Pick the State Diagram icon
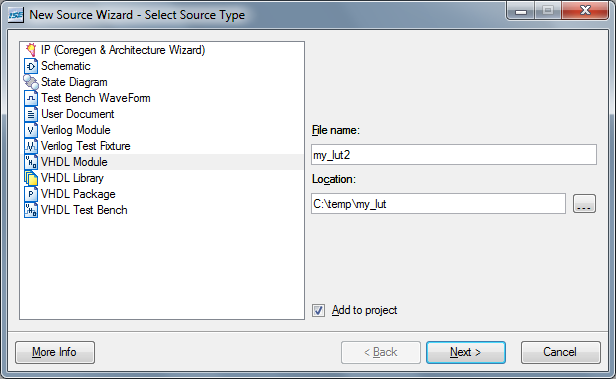This screenshot has height=379, width=616. pos(31,82)
